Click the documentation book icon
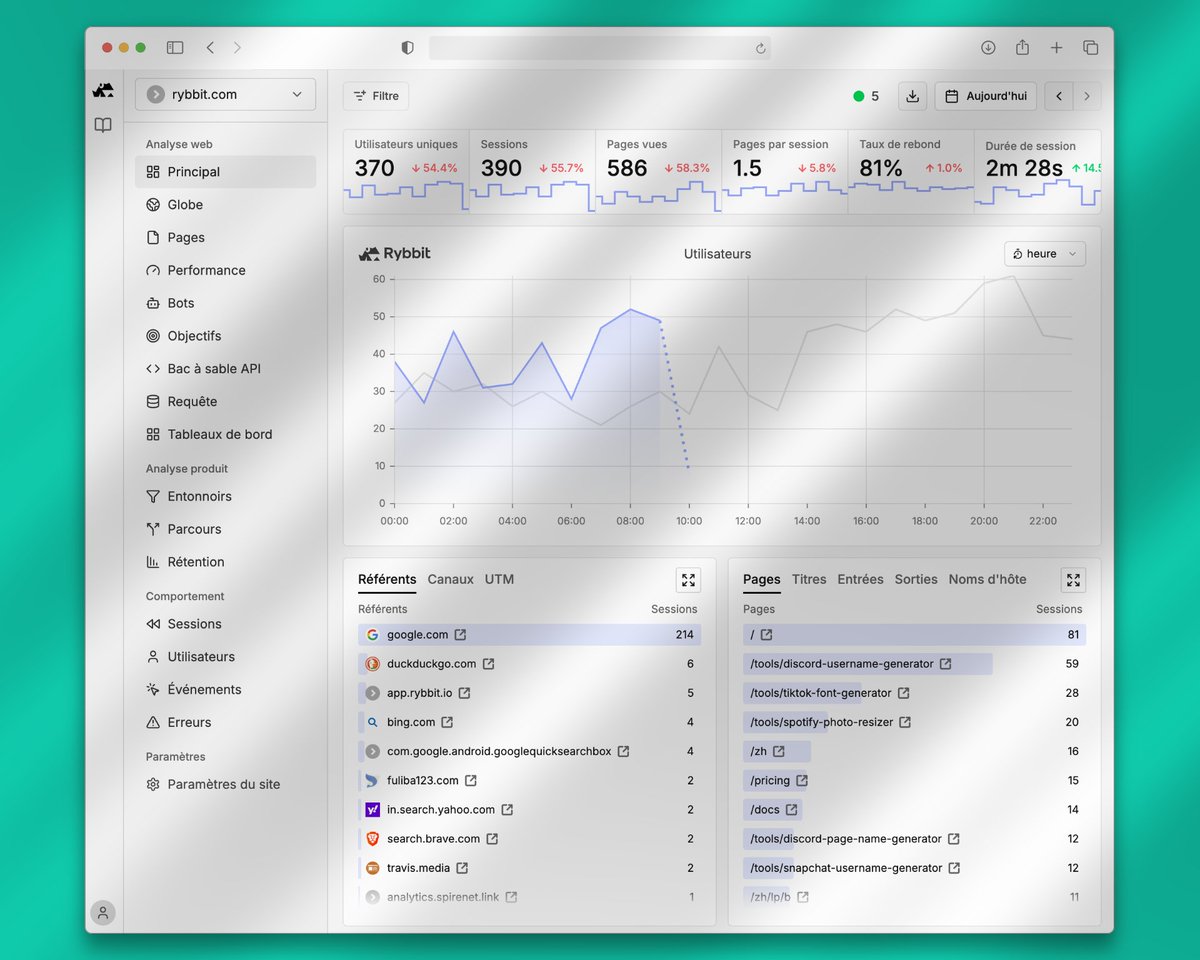Viewport: 1200px width, 960px height. point(103,125)
